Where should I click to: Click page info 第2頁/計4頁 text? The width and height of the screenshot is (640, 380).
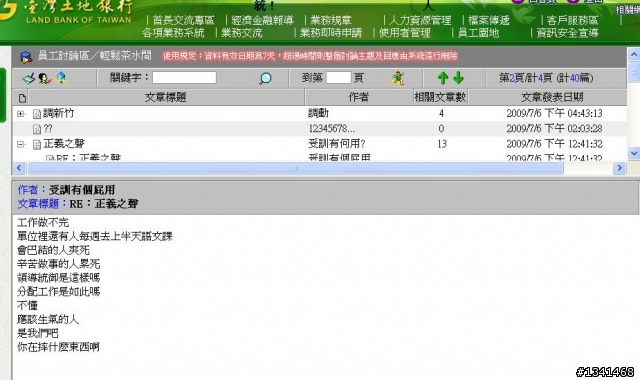tap(546, 78)
